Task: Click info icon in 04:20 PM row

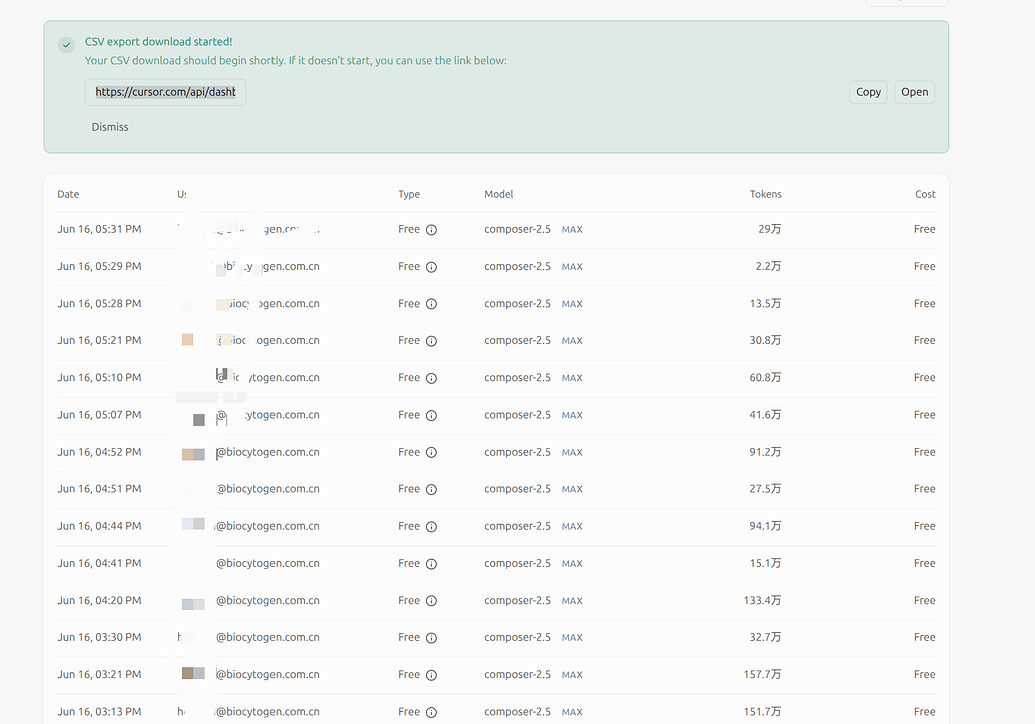Action: (431, 601)
